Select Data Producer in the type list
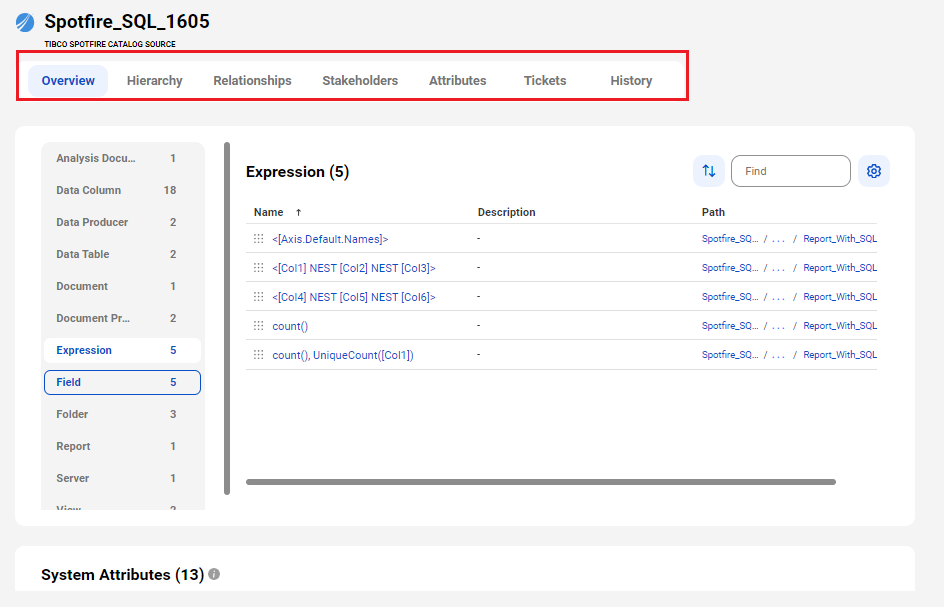 [x=122, y=222]
